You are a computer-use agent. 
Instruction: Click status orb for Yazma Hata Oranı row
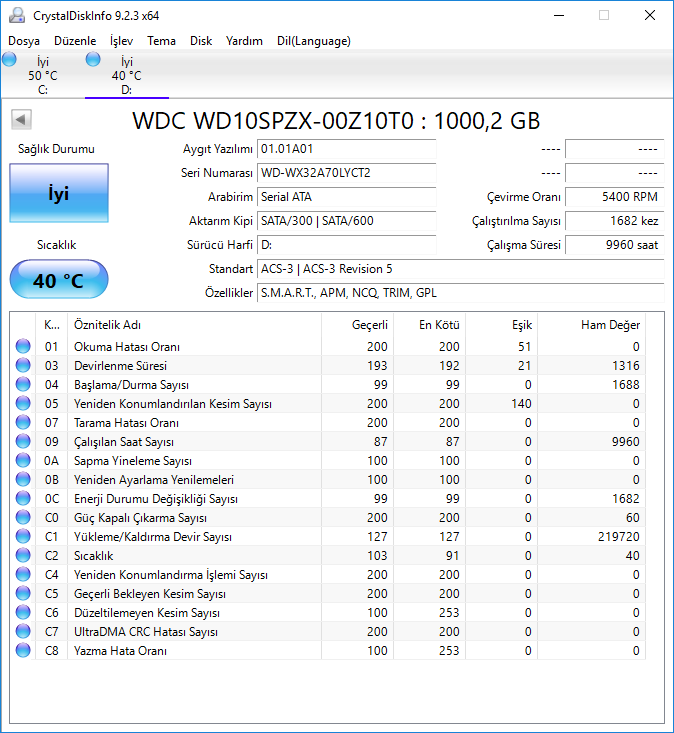point(23,651)
